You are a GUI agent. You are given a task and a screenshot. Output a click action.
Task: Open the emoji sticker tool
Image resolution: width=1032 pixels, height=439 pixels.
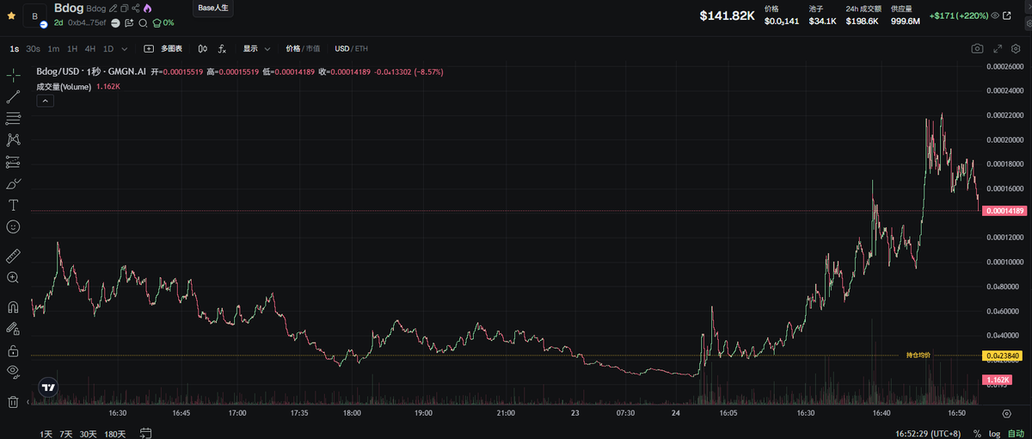14,227
